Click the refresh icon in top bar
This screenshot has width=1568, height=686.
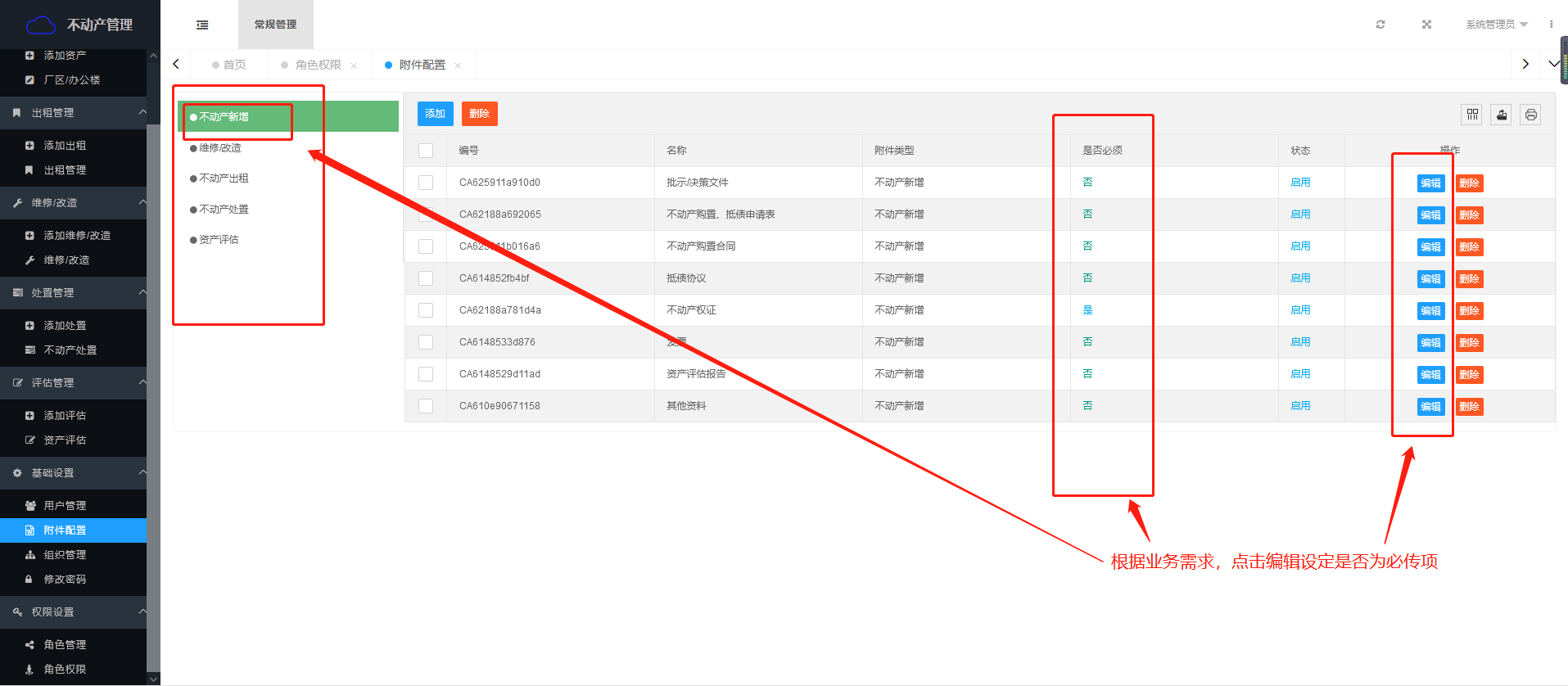[1380, 25]
